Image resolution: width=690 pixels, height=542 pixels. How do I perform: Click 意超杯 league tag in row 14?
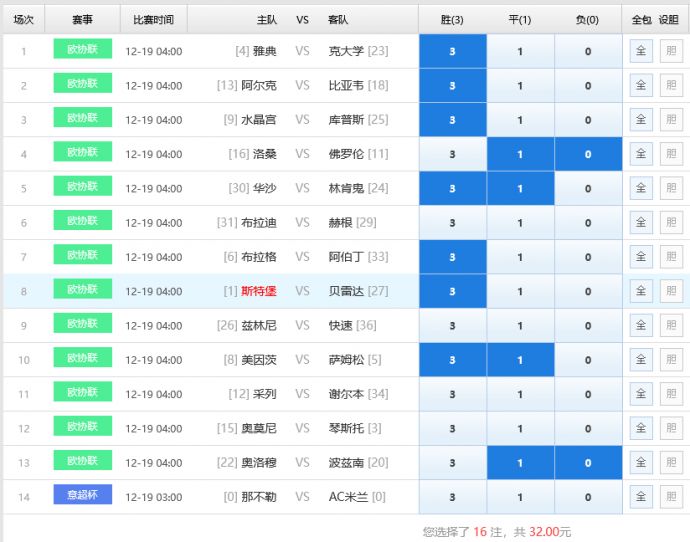[x=83, y=495]
